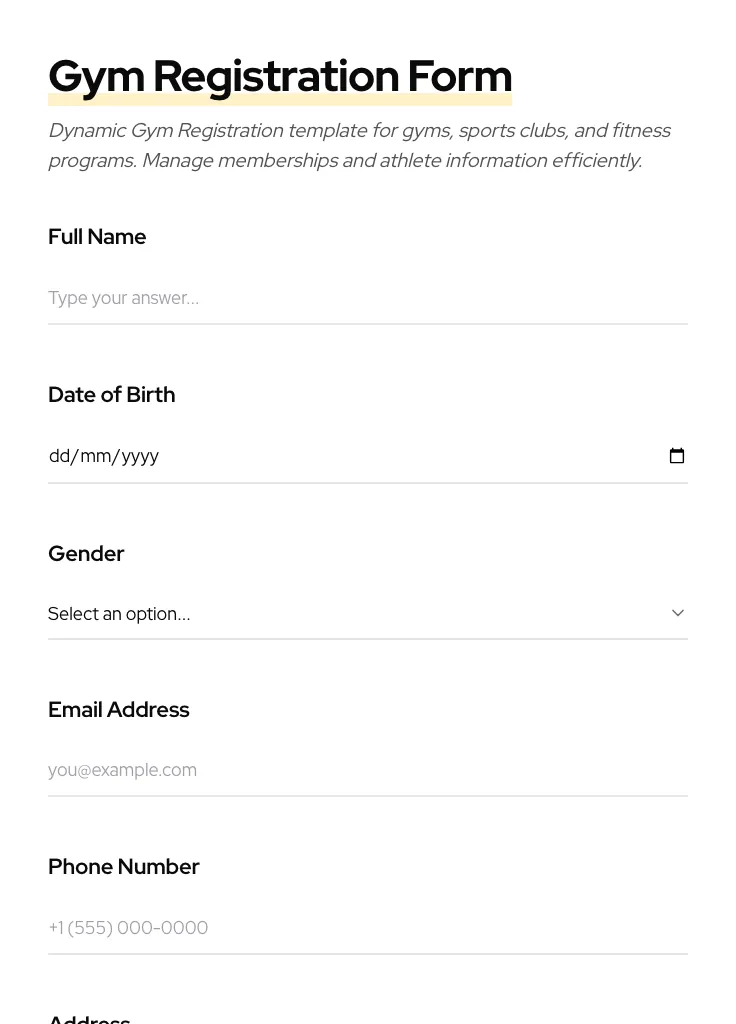Click the Gender dropdown chevron arrow
Viewport: 736px width, 1024px height.
(678, 613)
